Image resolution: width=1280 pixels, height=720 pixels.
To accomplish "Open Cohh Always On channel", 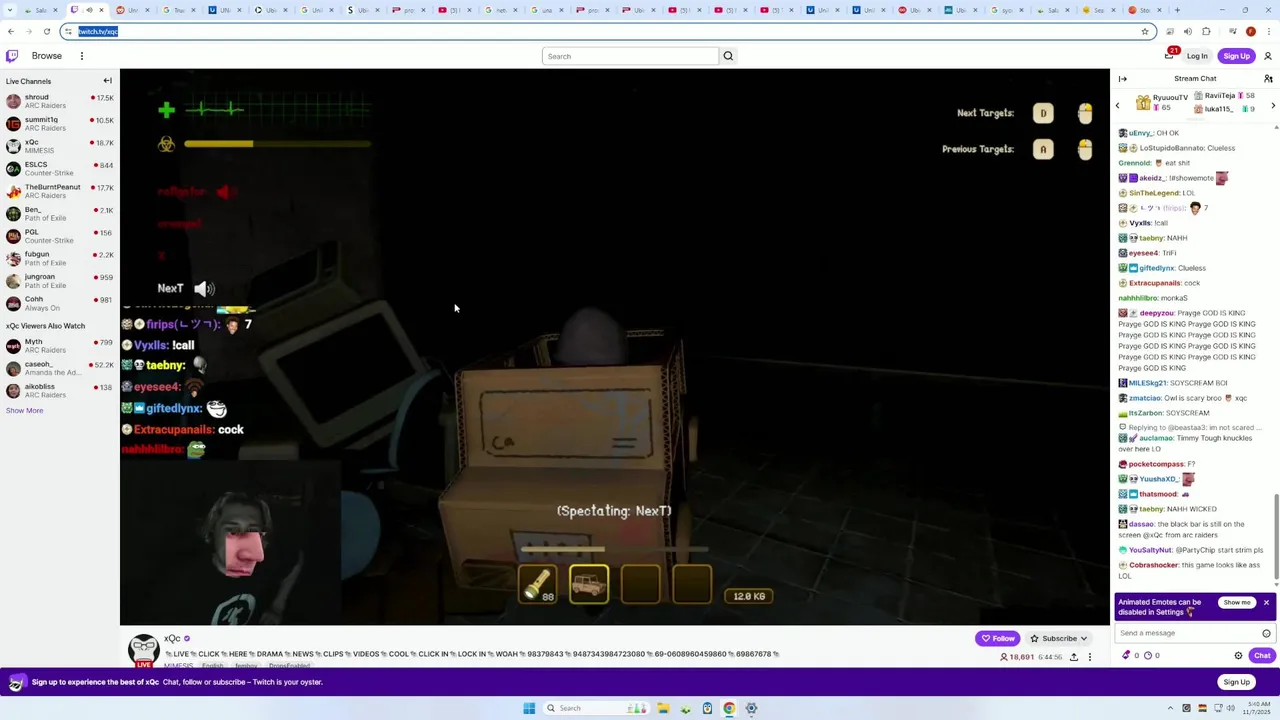I will pyautogui.click(x=59, y=303).
